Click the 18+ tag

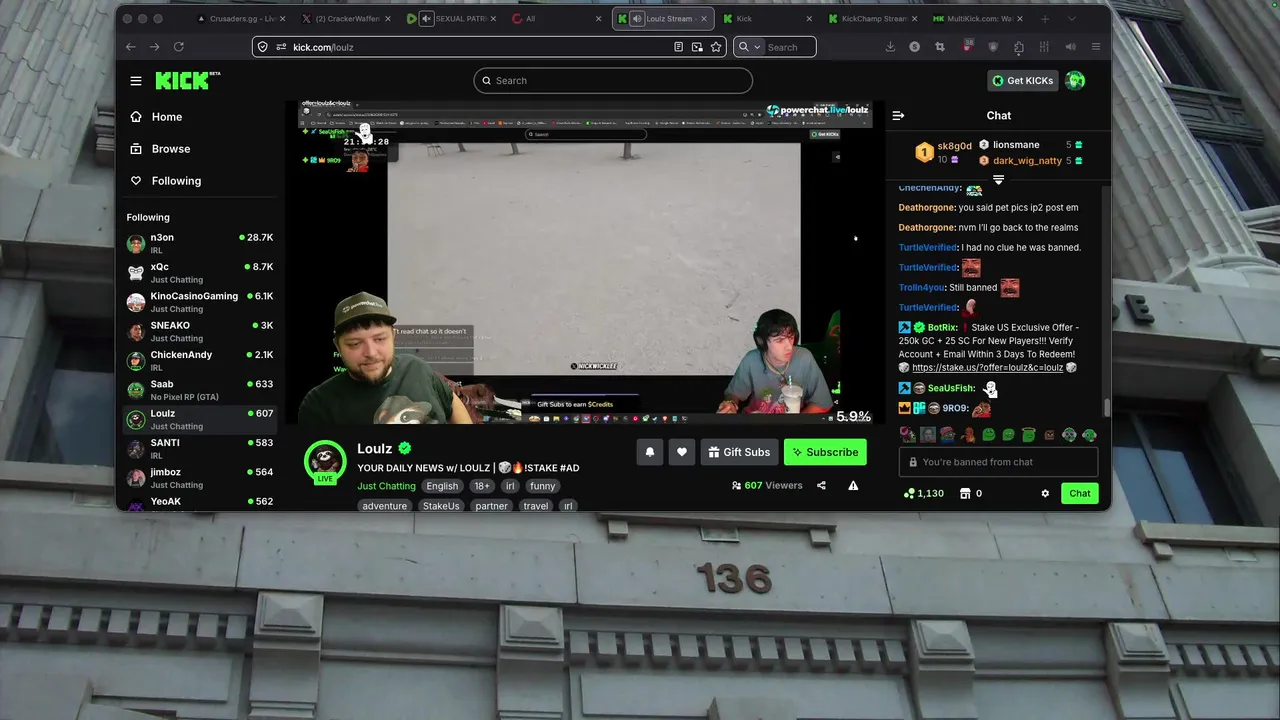click(x=482, y=486)
